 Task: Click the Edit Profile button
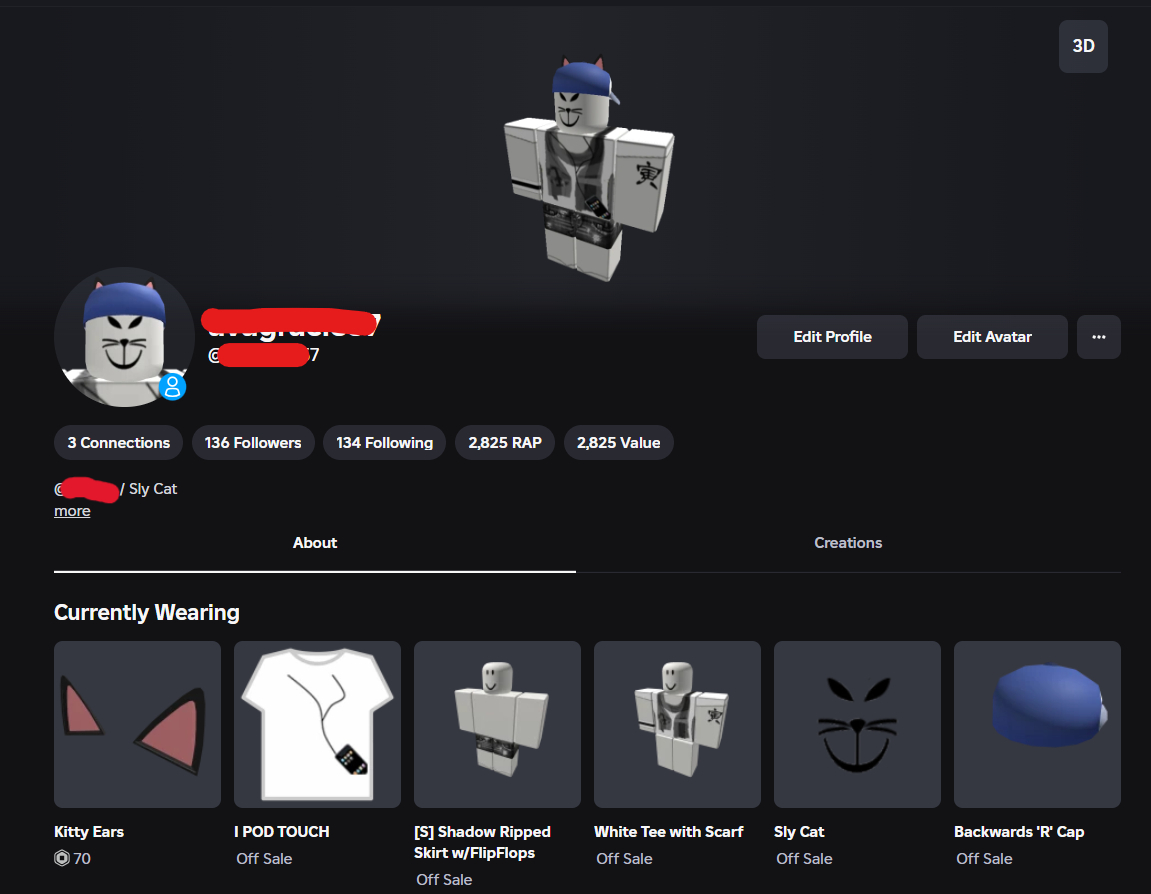(x=832, y=337)
